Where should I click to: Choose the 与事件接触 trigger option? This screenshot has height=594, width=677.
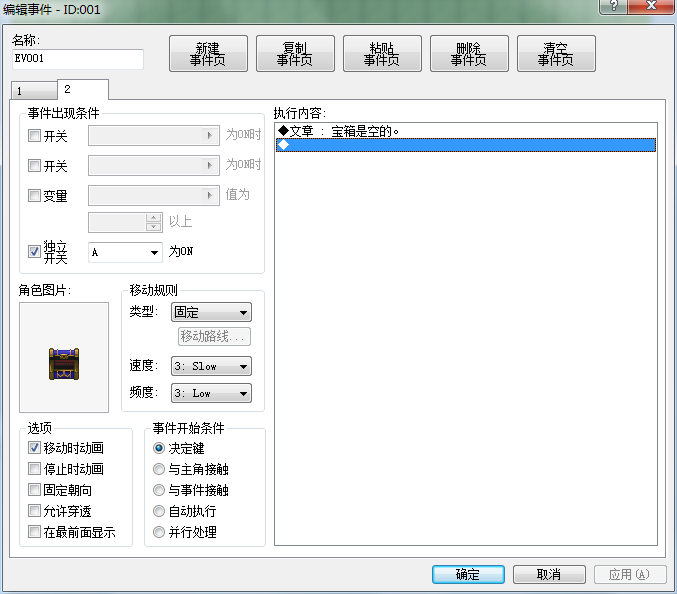point(159,490)
